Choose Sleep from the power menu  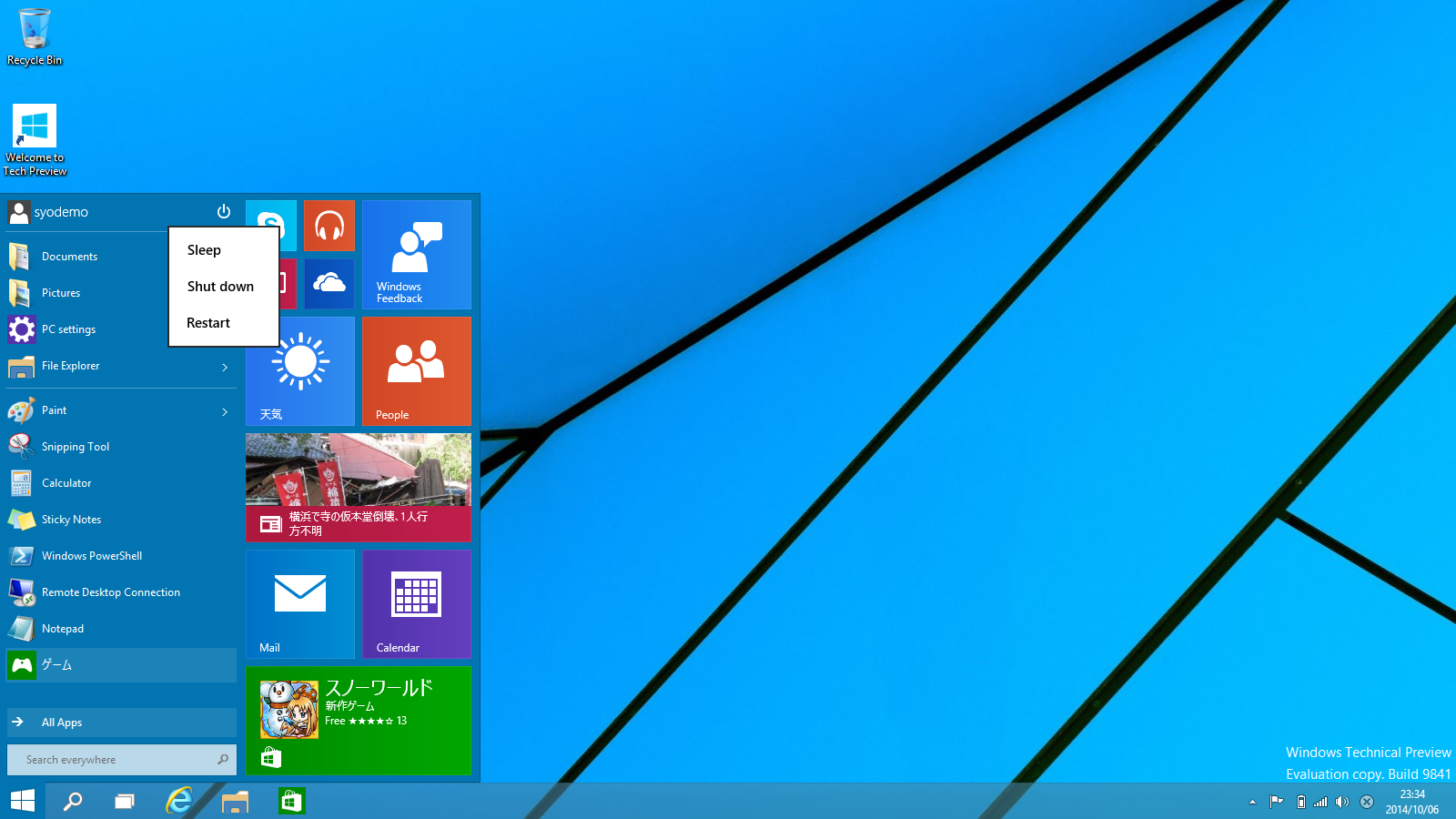click(223, 250)
